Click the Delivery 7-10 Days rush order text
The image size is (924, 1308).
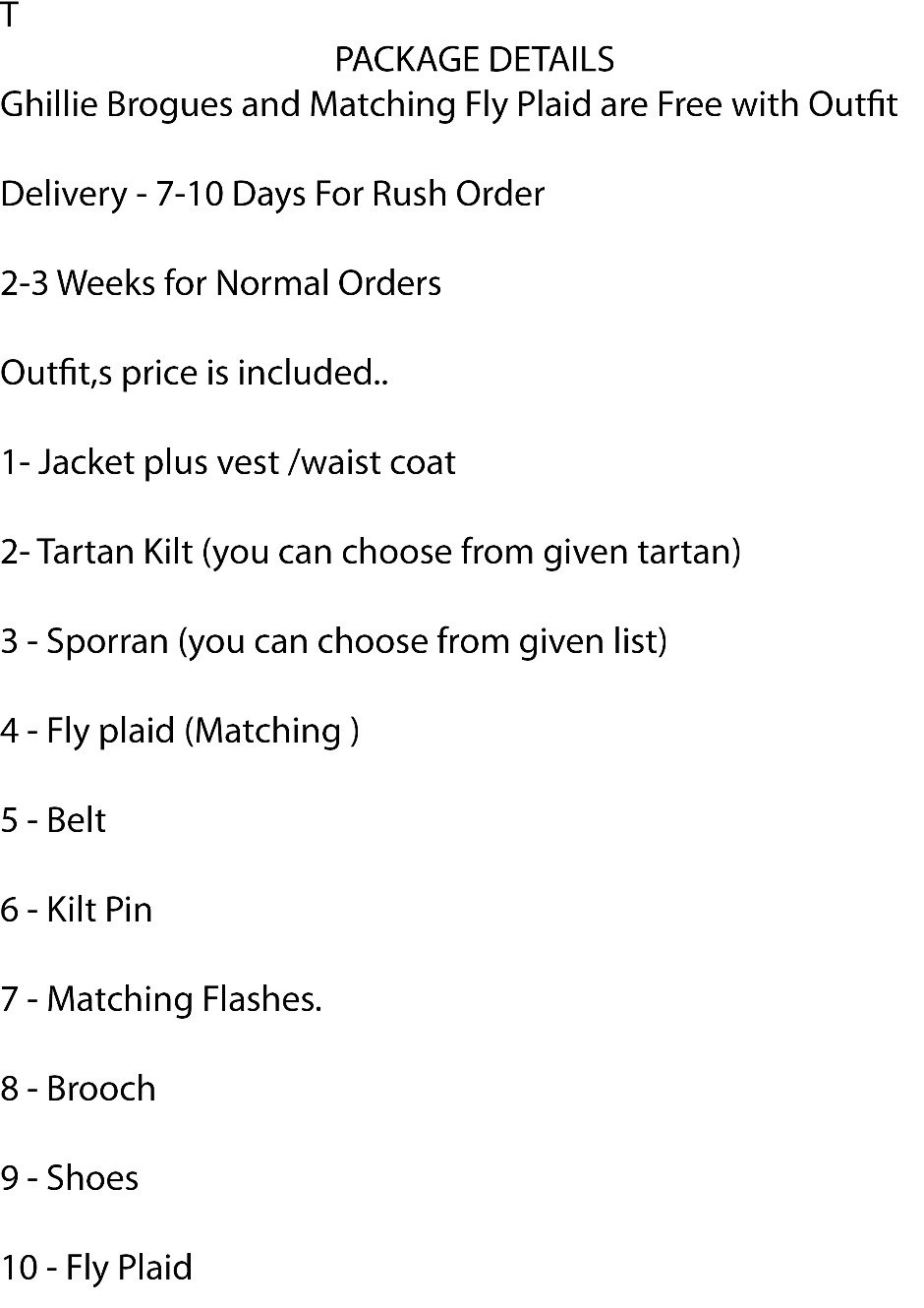tap(272, 195)
